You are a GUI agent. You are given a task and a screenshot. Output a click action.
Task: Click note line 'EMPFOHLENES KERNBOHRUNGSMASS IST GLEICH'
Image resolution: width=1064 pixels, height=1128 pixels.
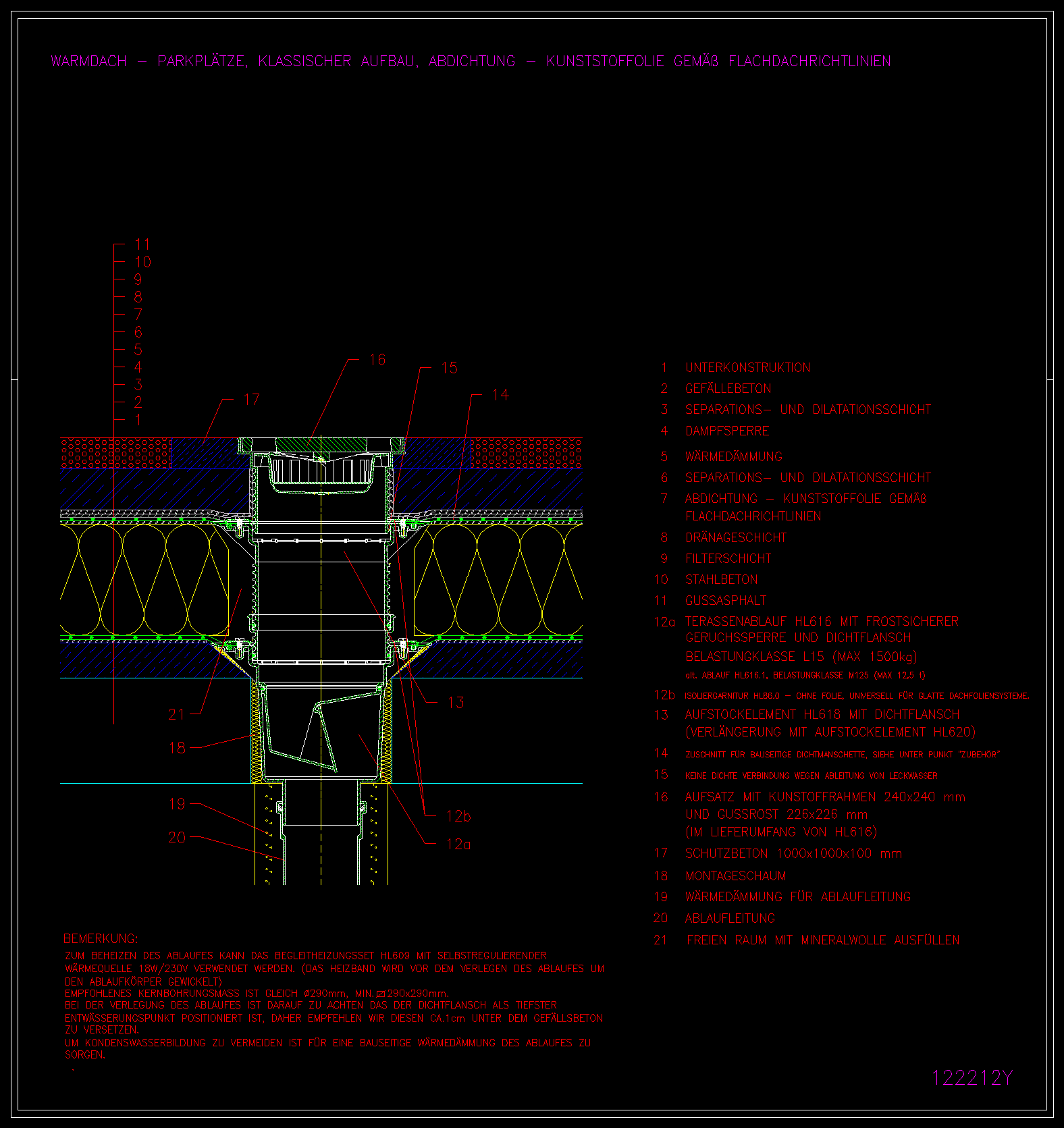click(257, 994)
